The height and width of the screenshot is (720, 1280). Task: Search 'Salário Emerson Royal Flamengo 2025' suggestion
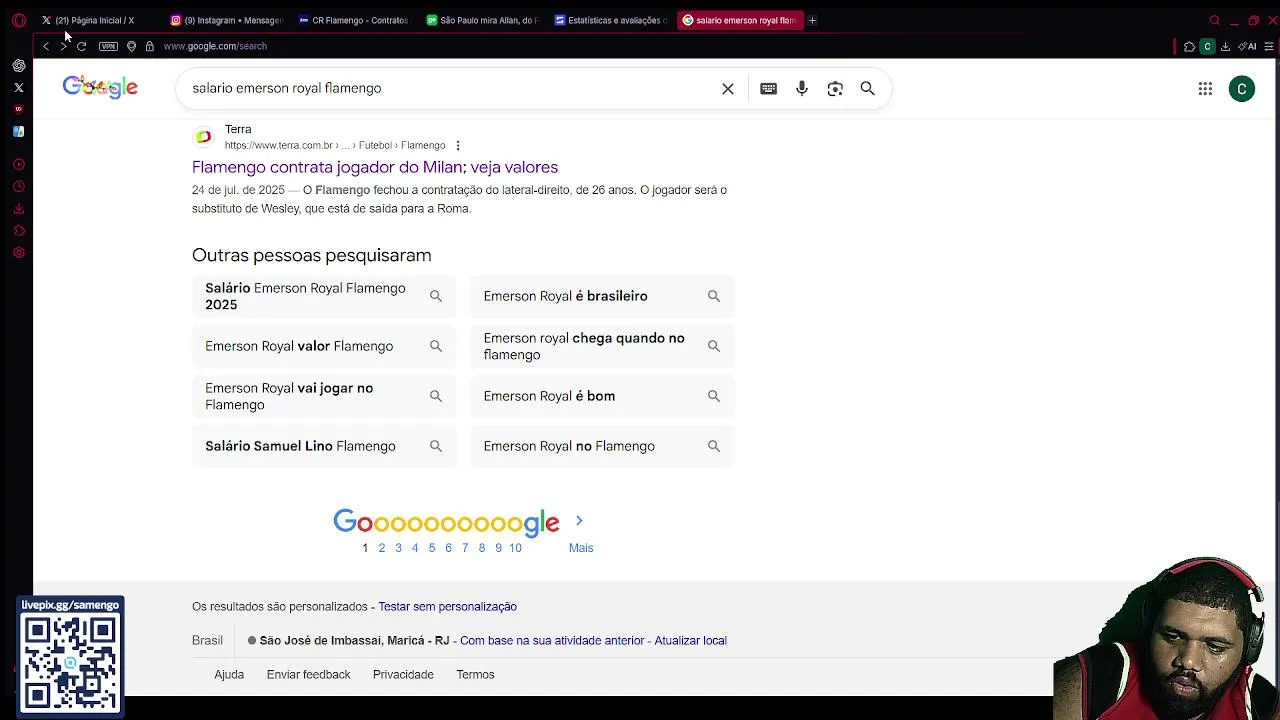pos(324,296)
